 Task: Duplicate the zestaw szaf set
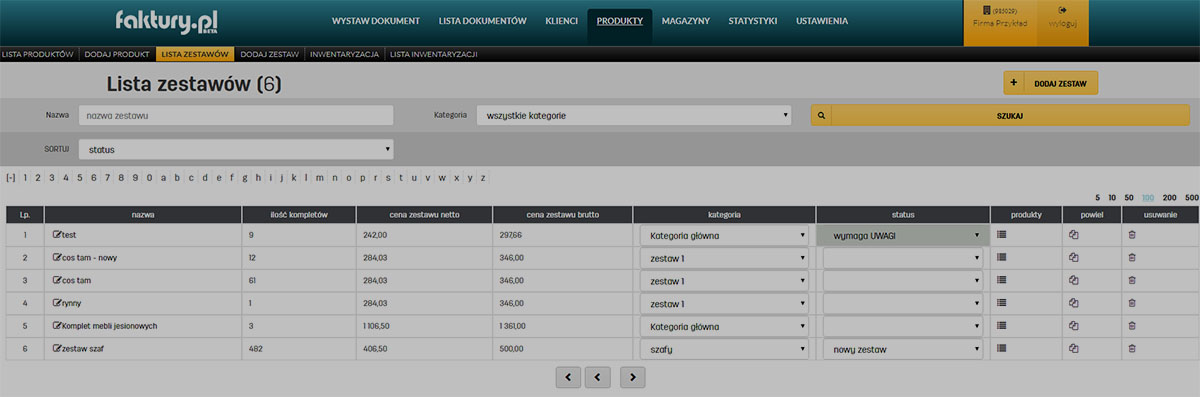point(1073,349)
